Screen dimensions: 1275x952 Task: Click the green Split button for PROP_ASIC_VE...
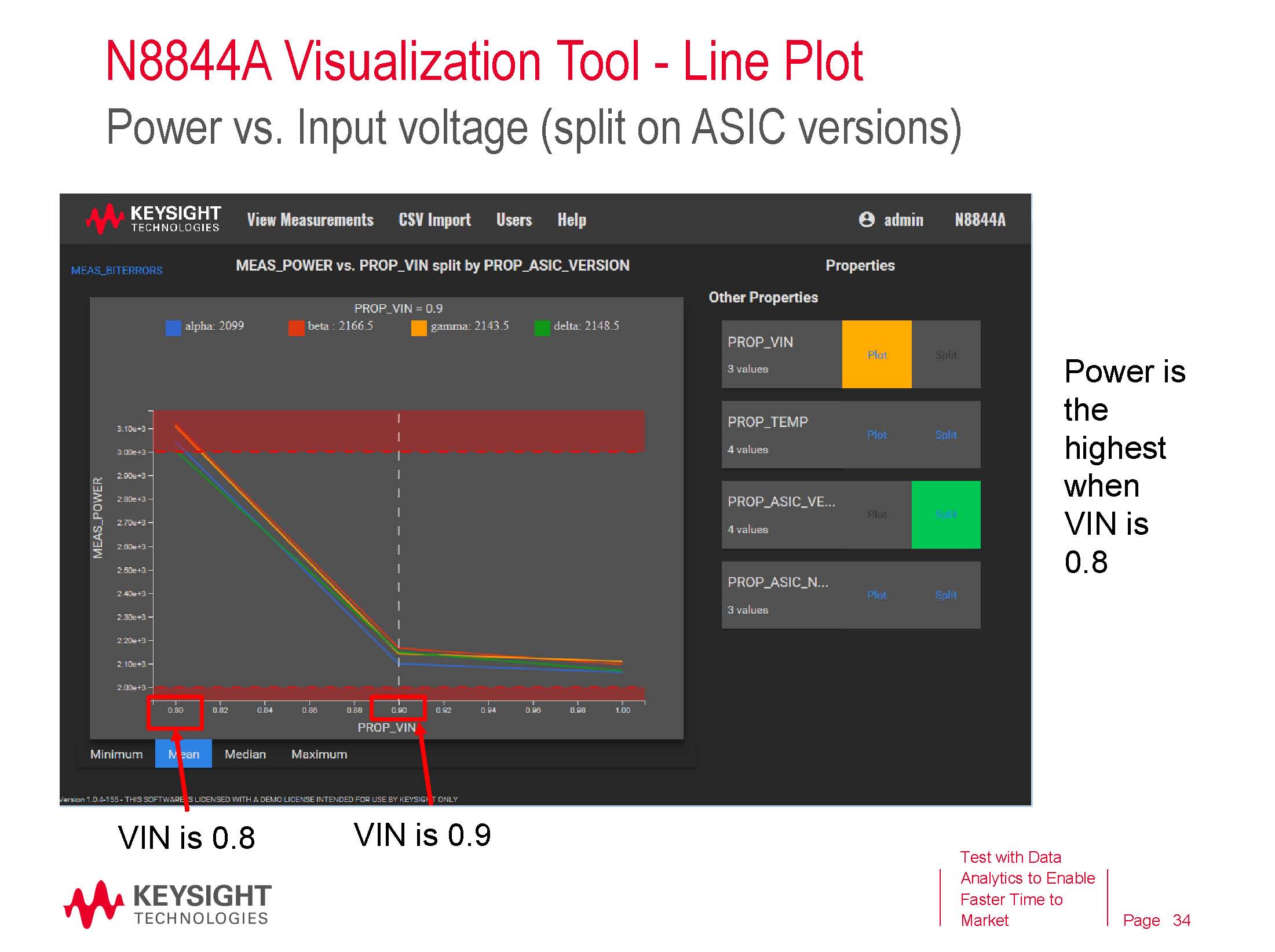tap(946, 515)
